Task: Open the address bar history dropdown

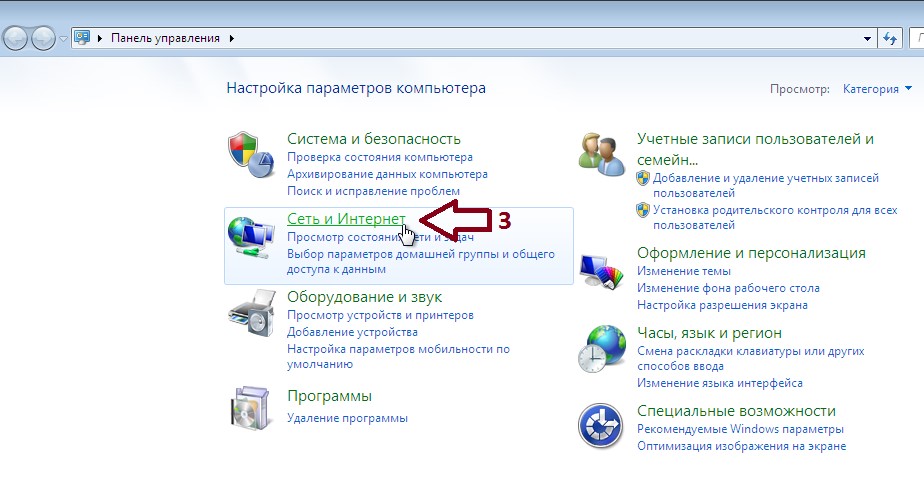Action: pyautogui.click(x=867, y=38)
